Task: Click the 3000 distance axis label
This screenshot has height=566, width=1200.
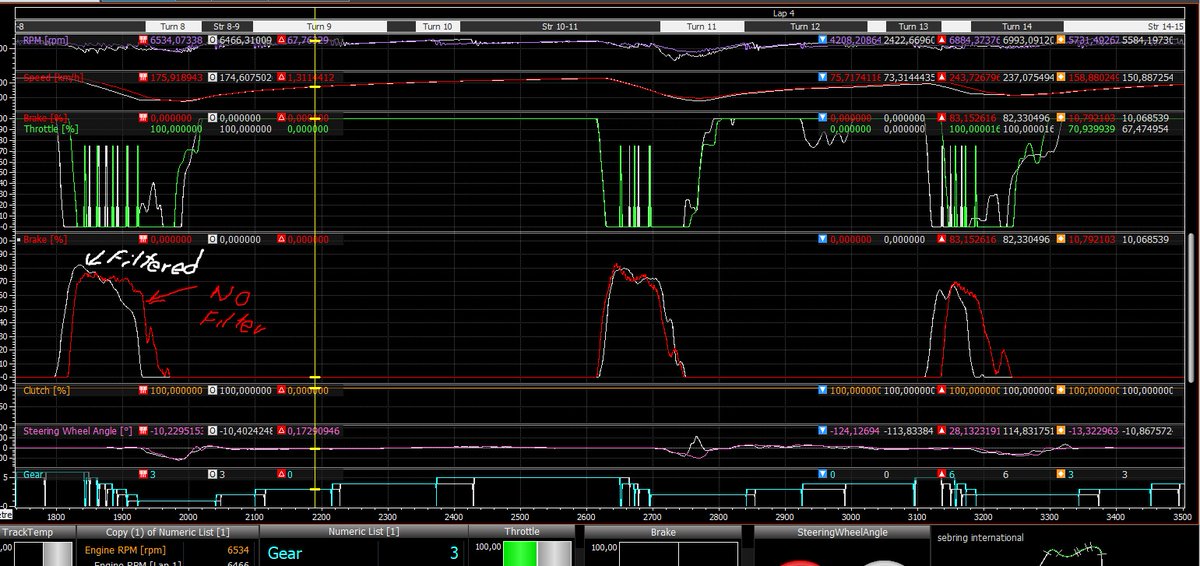Action: (850, 517)
